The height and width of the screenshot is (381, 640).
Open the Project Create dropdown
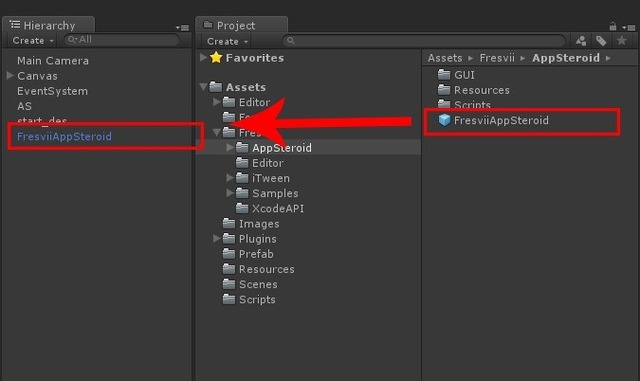(227, 41)
